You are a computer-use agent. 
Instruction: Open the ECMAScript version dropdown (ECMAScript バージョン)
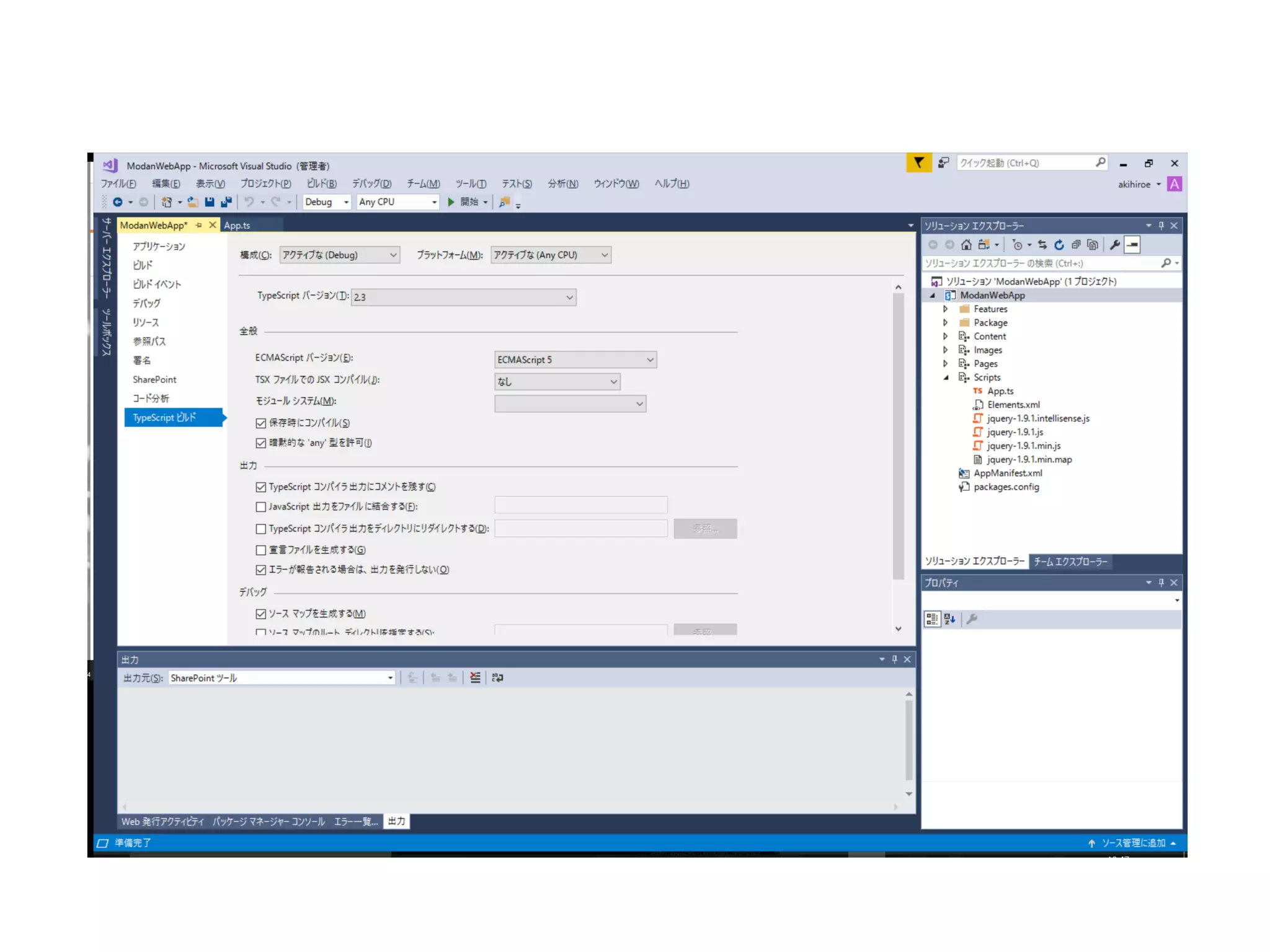575,359
